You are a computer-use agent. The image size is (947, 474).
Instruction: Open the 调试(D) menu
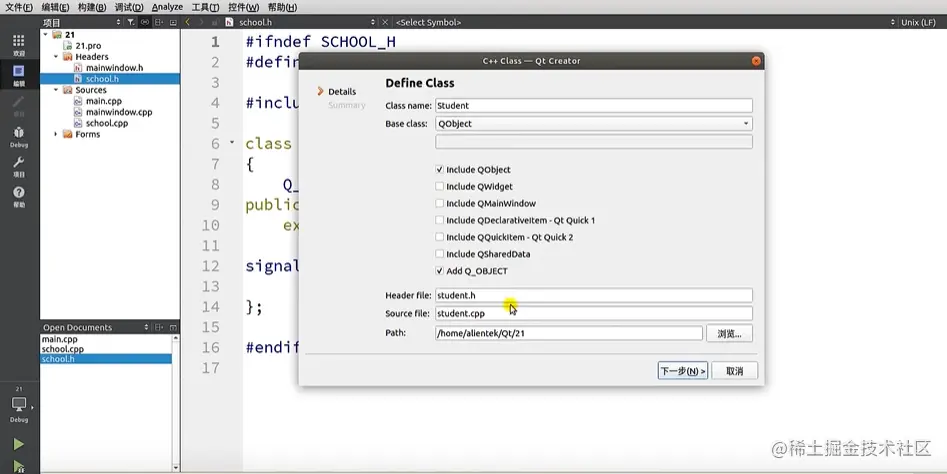(x=129, y=7)
